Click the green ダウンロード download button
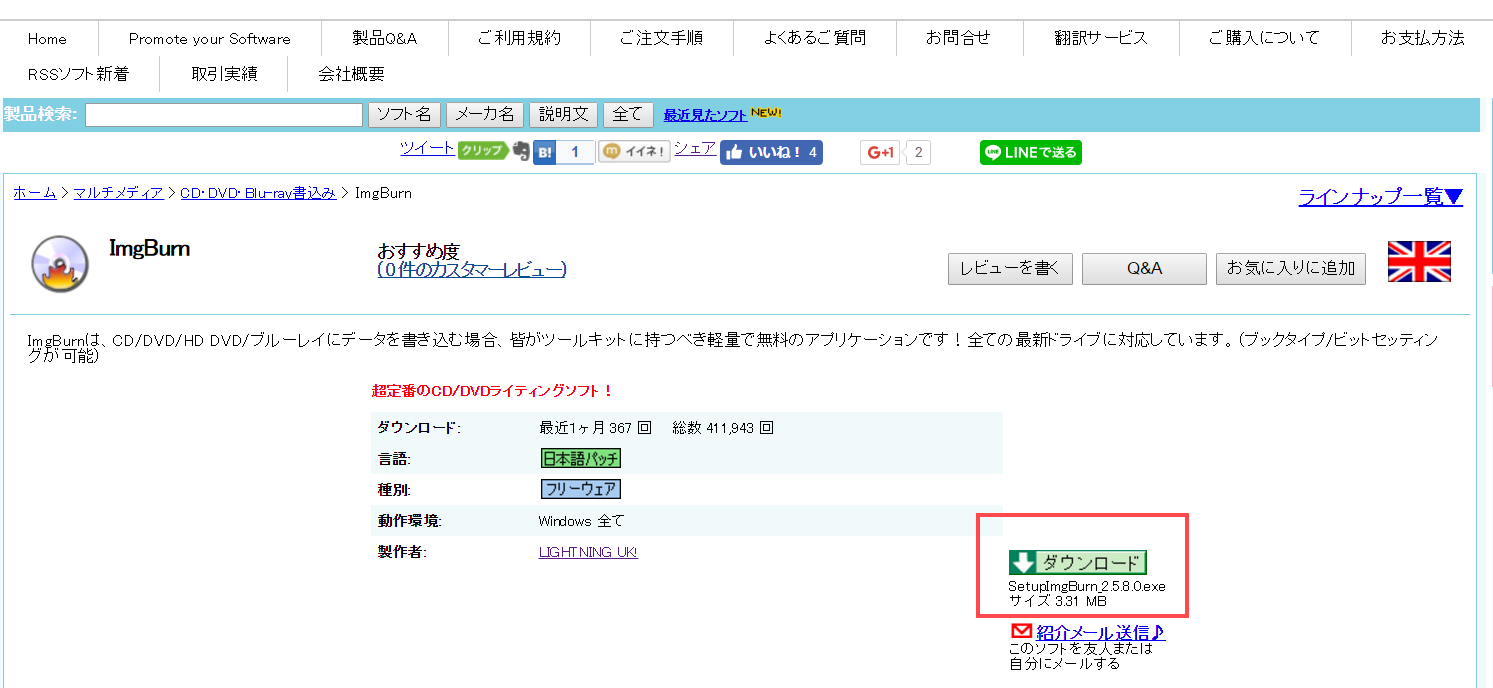Viewport: 1493px width, 688px height. pyautogui.click(x=1078, y=562)
